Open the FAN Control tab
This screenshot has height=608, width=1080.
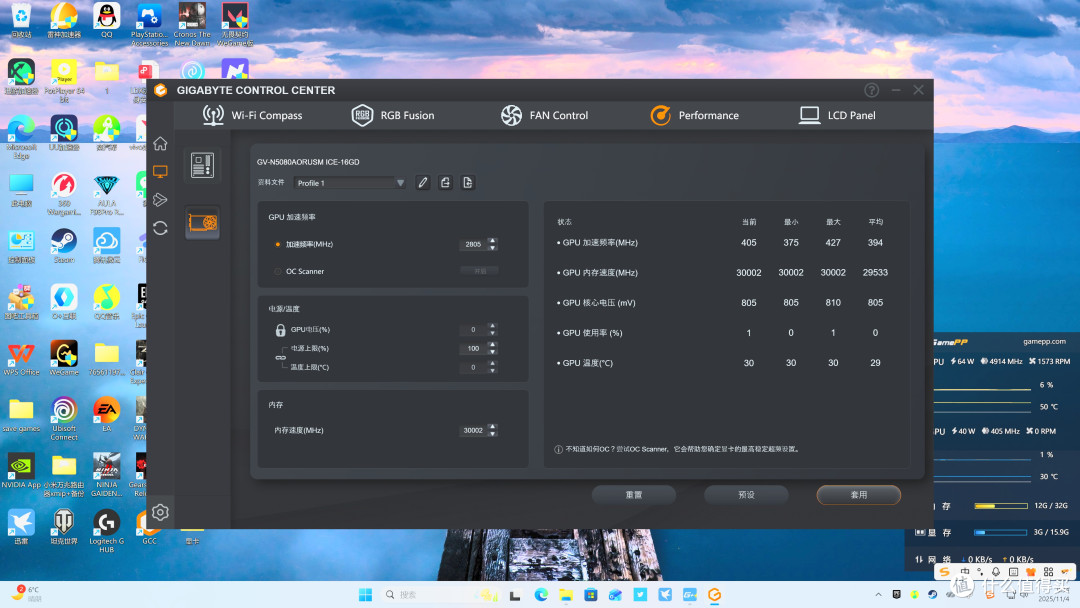(544, 115)
